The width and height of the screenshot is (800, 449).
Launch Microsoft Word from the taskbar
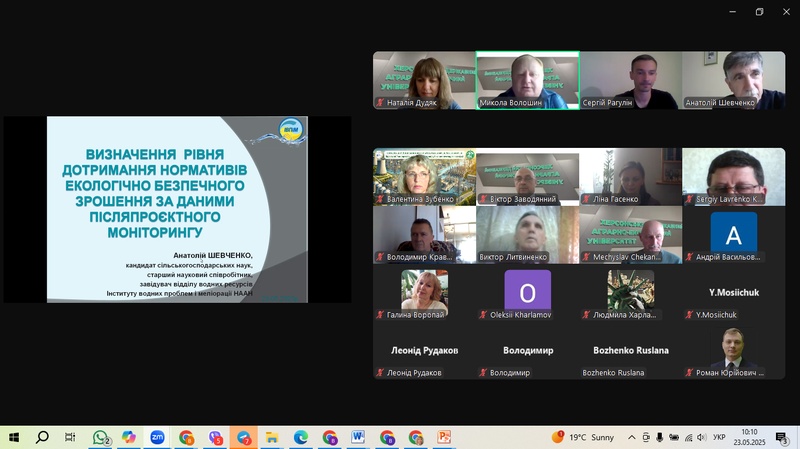(358, 437)
